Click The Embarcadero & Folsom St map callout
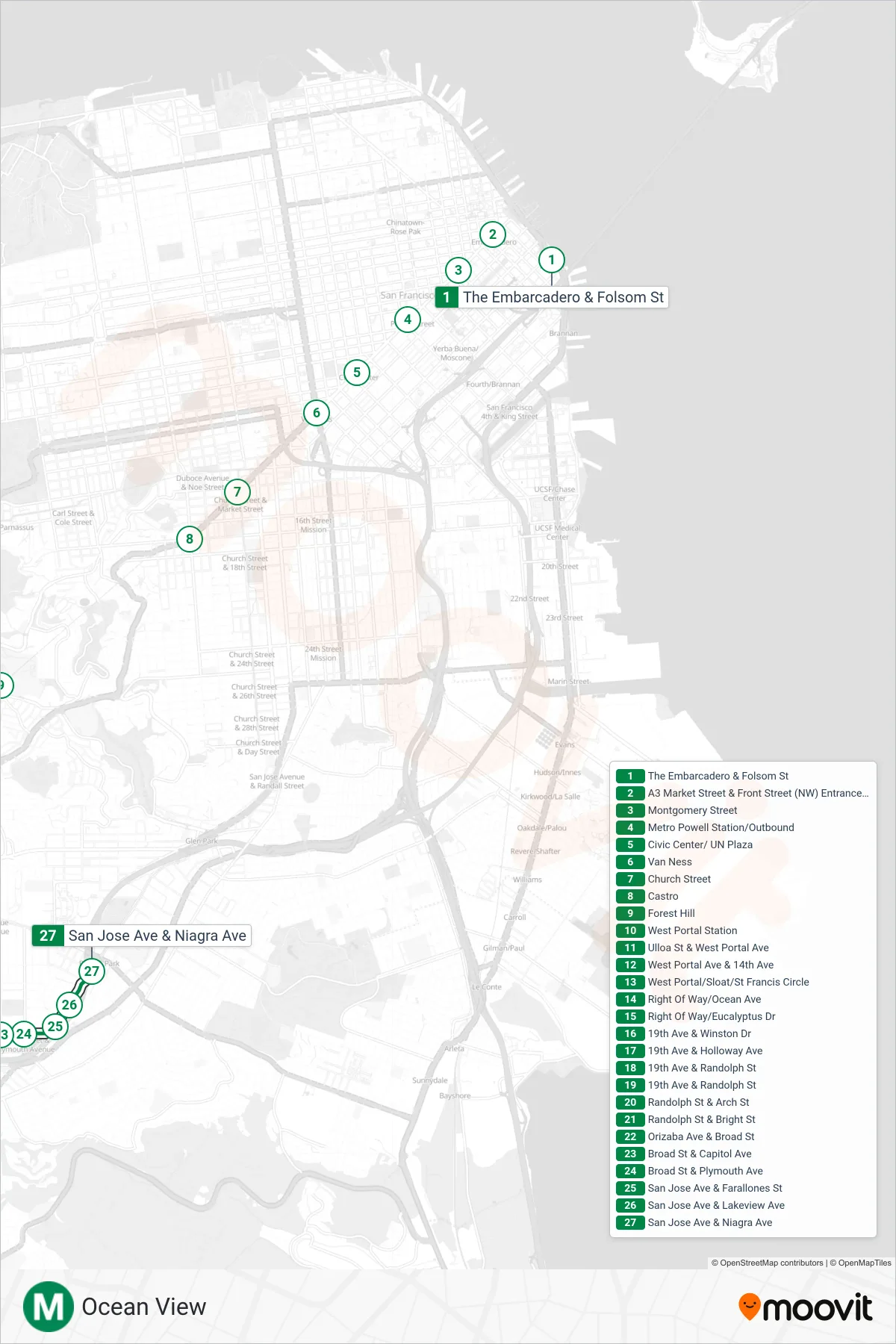This screenshot has height=1344, width=896. tap(552, 297)
